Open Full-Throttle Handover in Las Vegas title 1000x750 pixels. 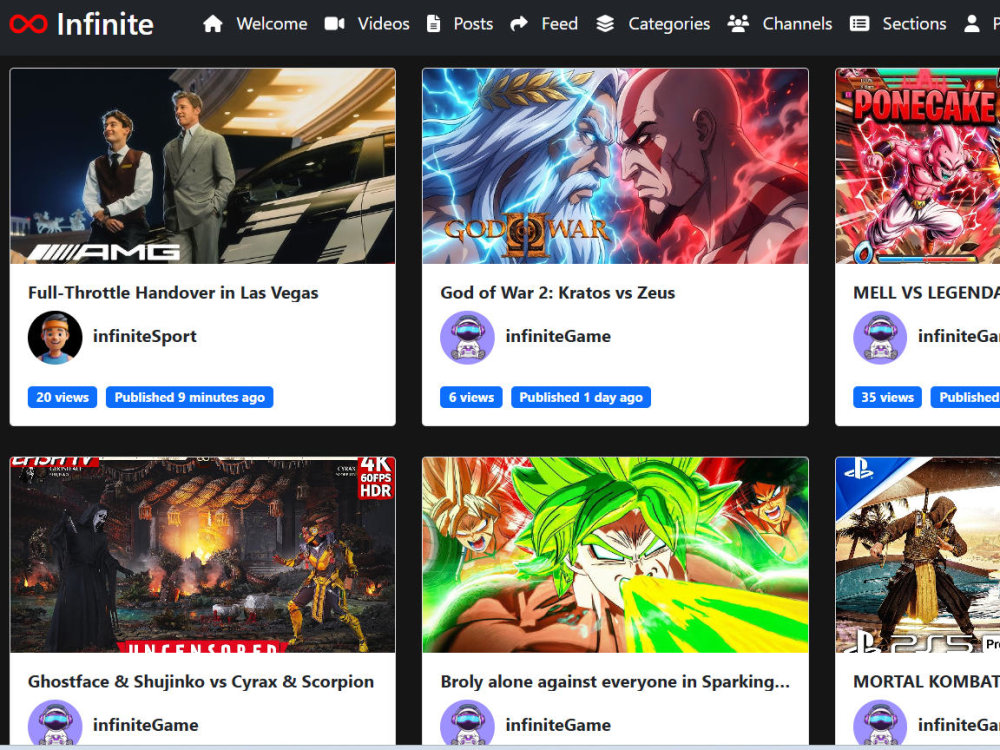point(173,293)
